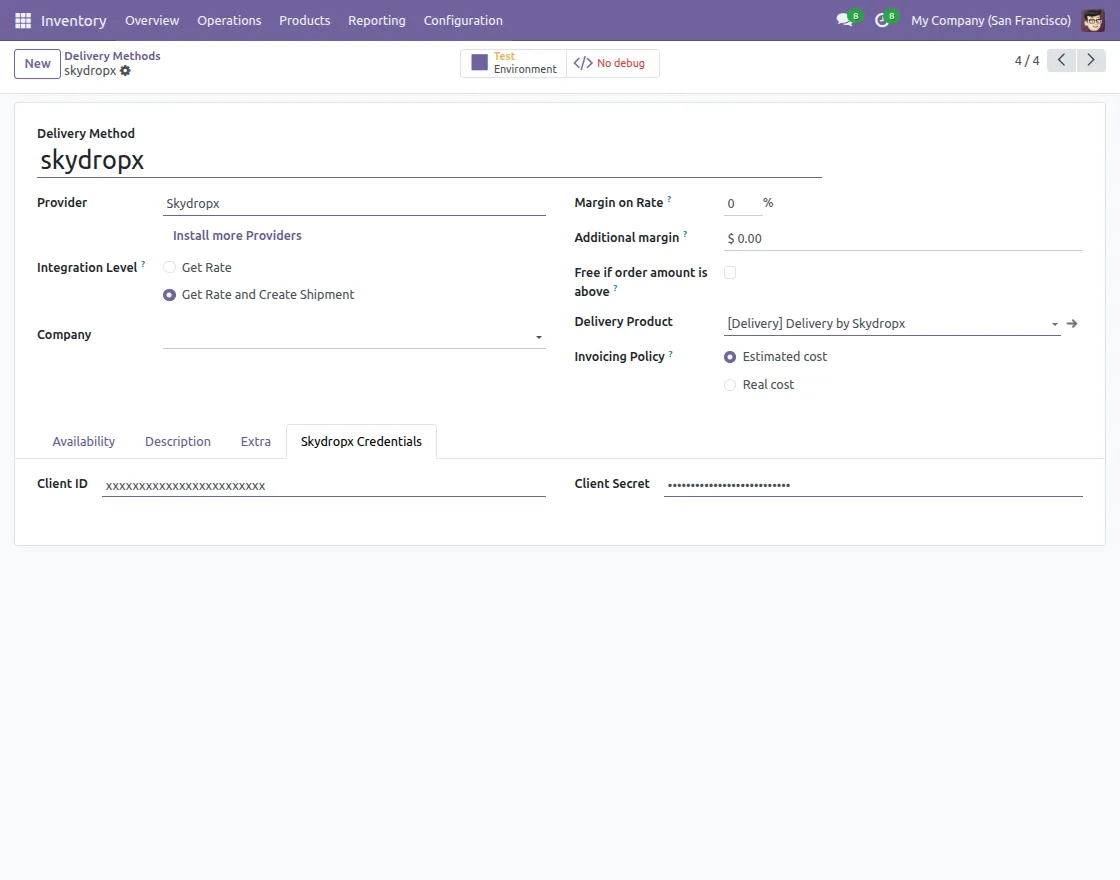Enable Free if order amount is above

pos(730,272)
